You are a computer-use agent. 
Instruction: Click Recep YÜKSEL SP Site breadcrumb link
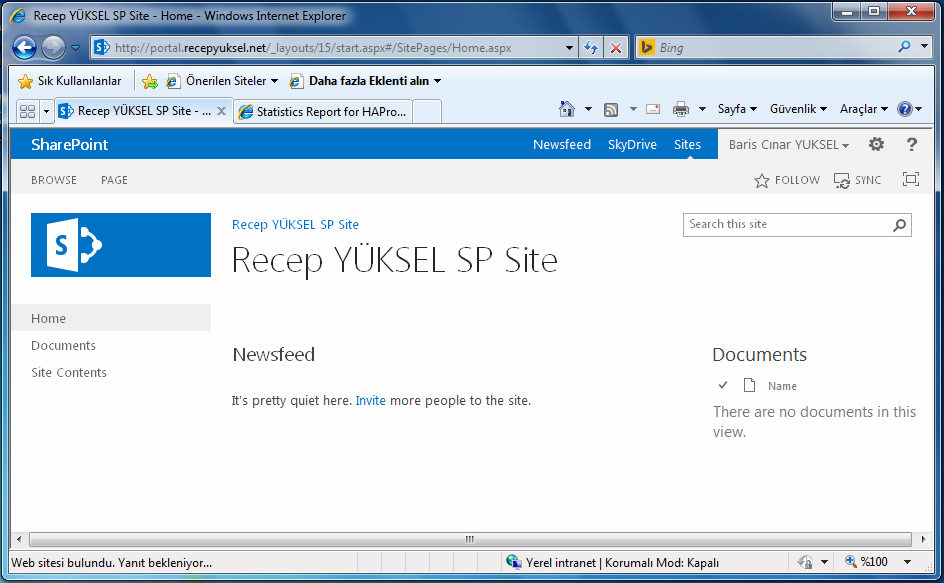tap(295, 225)
